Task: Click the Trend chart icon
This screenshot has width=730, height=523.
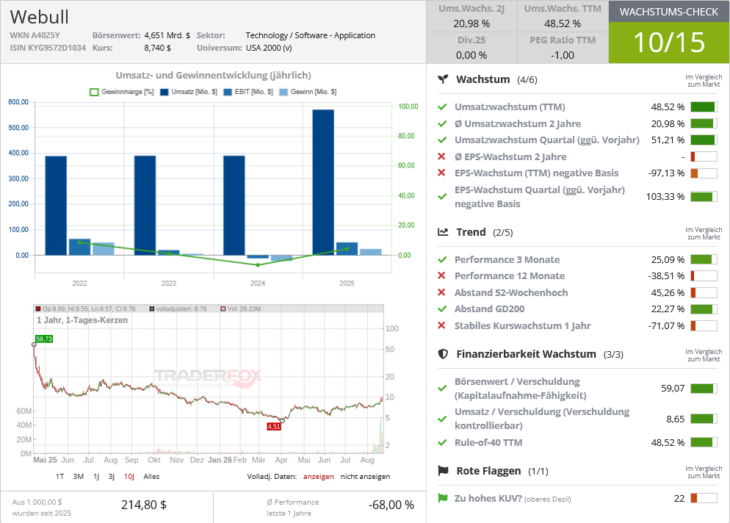Action: tap(443, 232)
